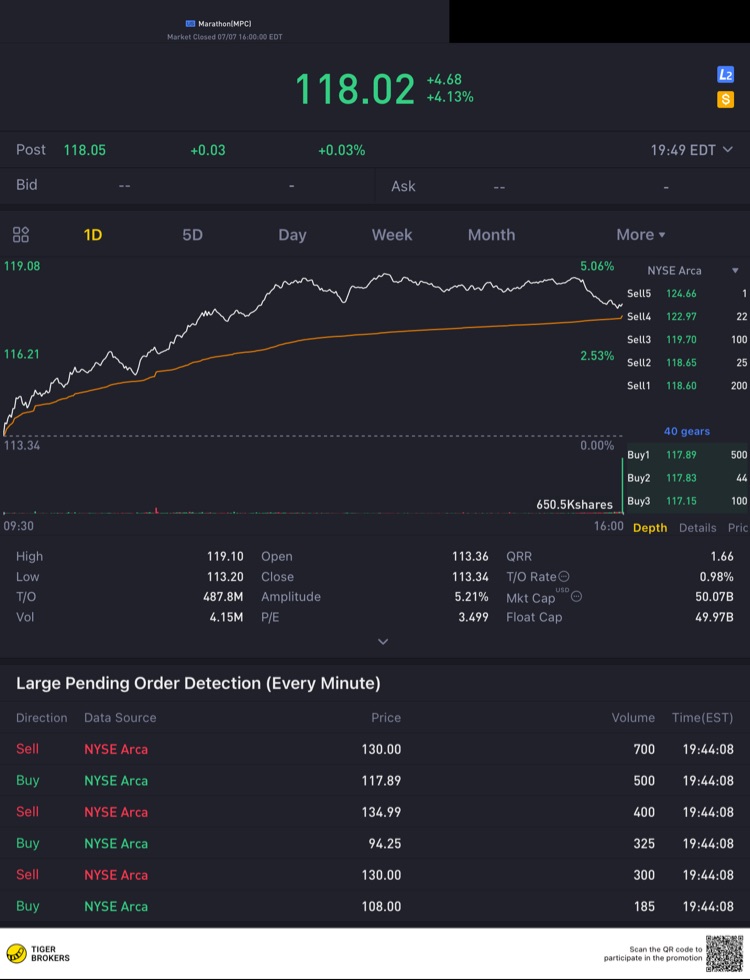The height and width of the screenshot is (980, 750).
Task: Select the Depth tab
Action: pos(650,528)
